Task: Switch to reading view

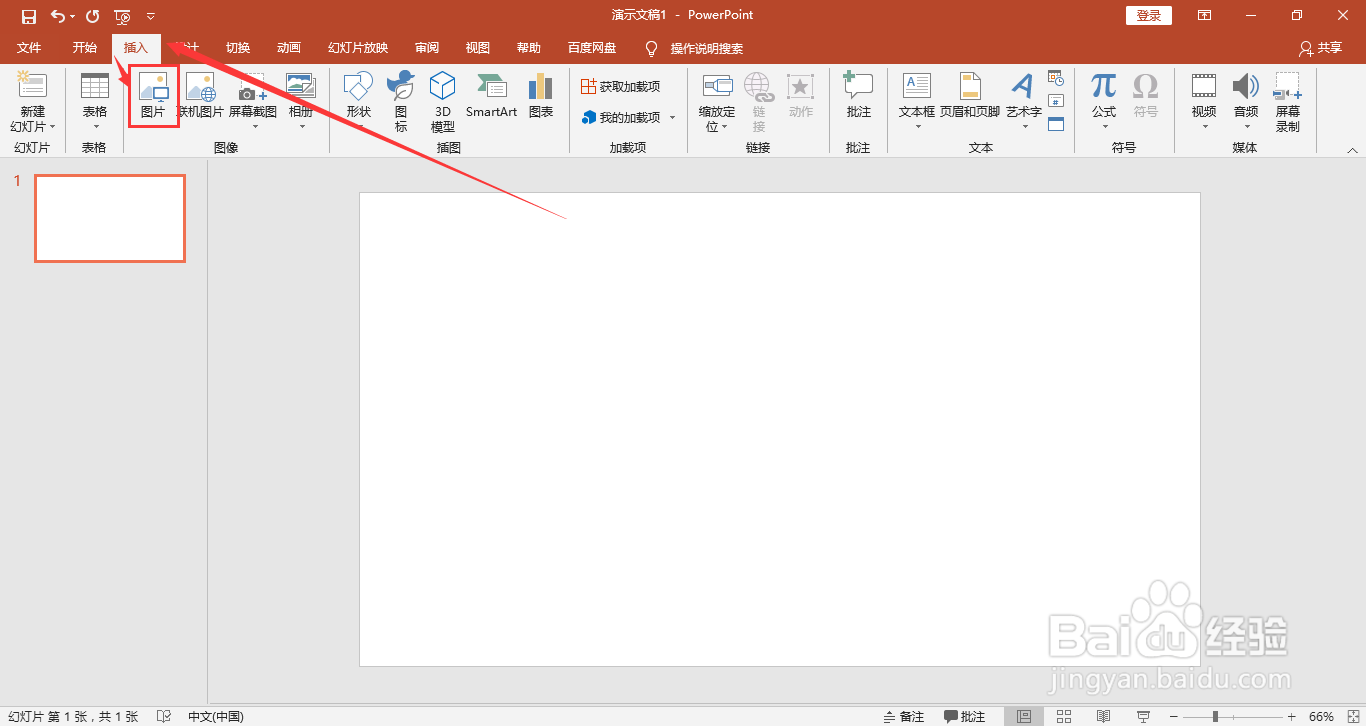Action: (x=1103, y=716)
